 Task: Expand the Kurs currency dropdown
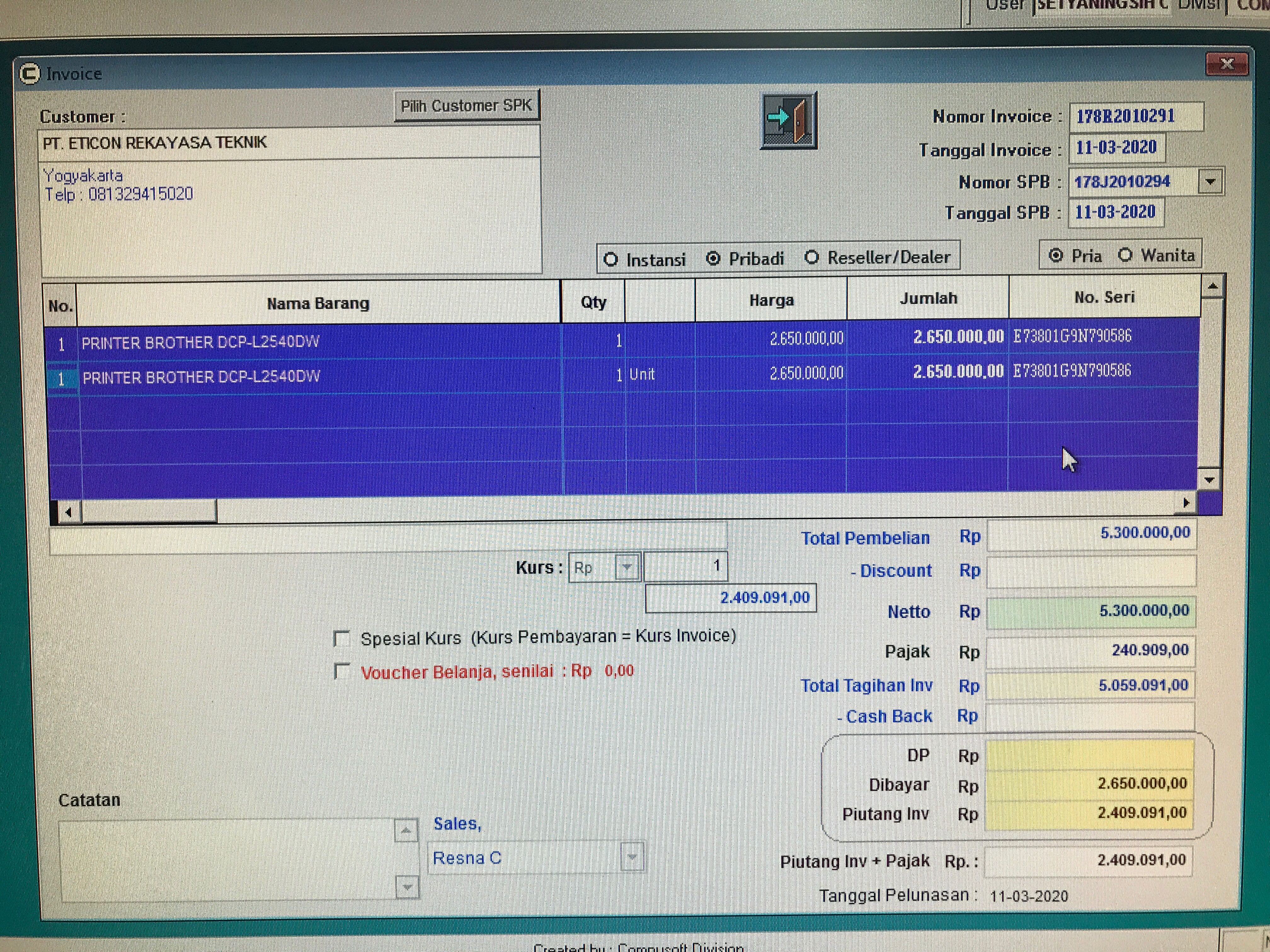tap(626, 568)
